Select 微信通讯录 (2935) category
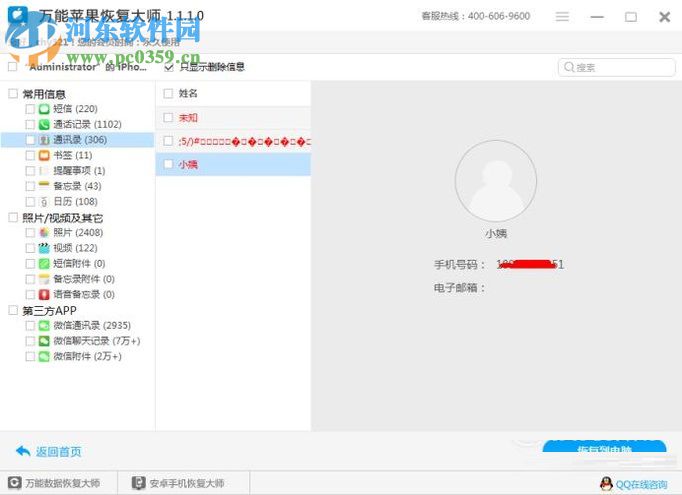Screen dimensions: 682x495 92,325
